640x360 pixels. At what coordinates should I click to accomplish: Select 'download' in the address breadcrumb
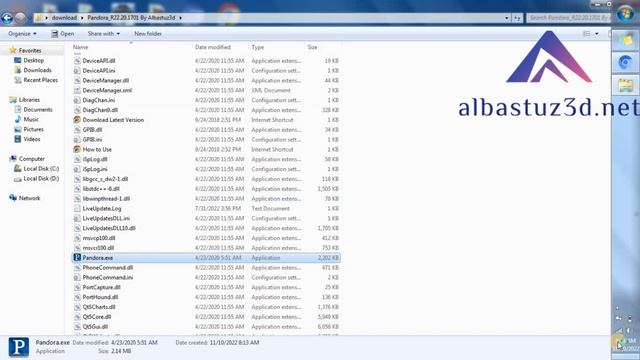[64, 18]
